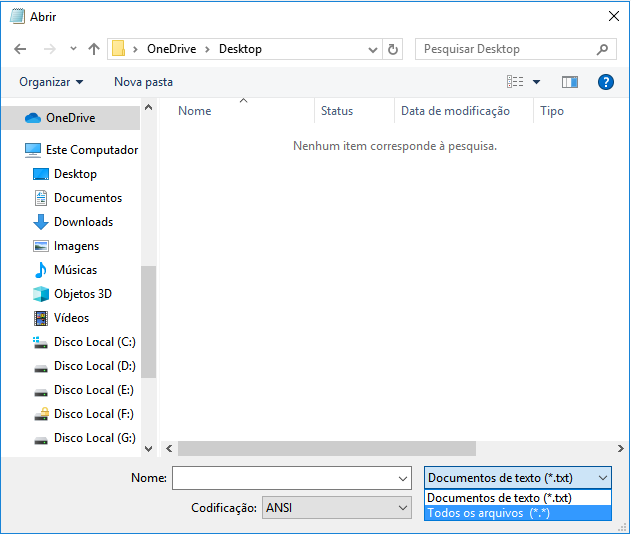Open the Codificação ANSI dropdown
Viewport: 631px width, 535px height.
pyautogui.click(x=337, y=508)
